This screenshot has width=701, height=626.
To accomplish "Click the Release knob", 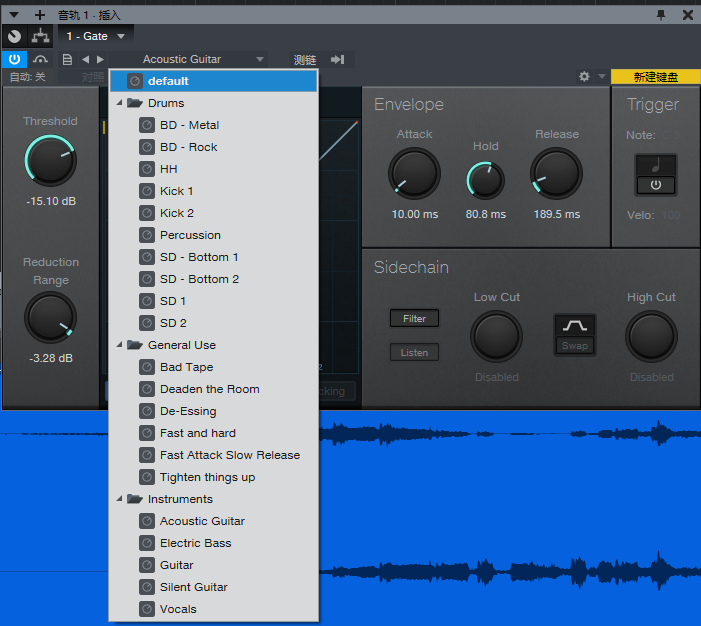I will tap(557, 173).
